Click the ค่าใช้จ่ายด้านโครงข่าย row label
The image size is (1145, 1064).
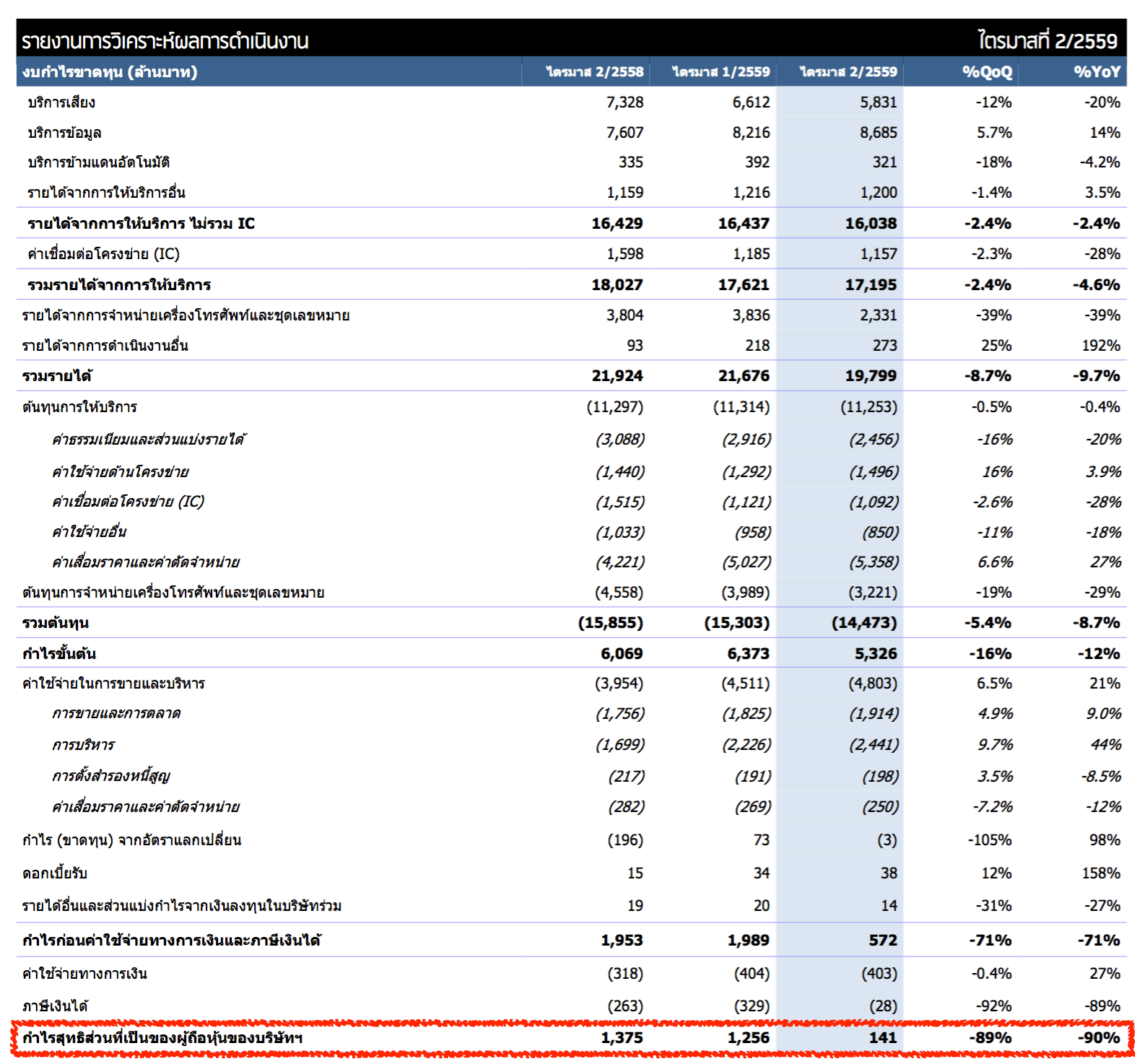tap(120, 472)
